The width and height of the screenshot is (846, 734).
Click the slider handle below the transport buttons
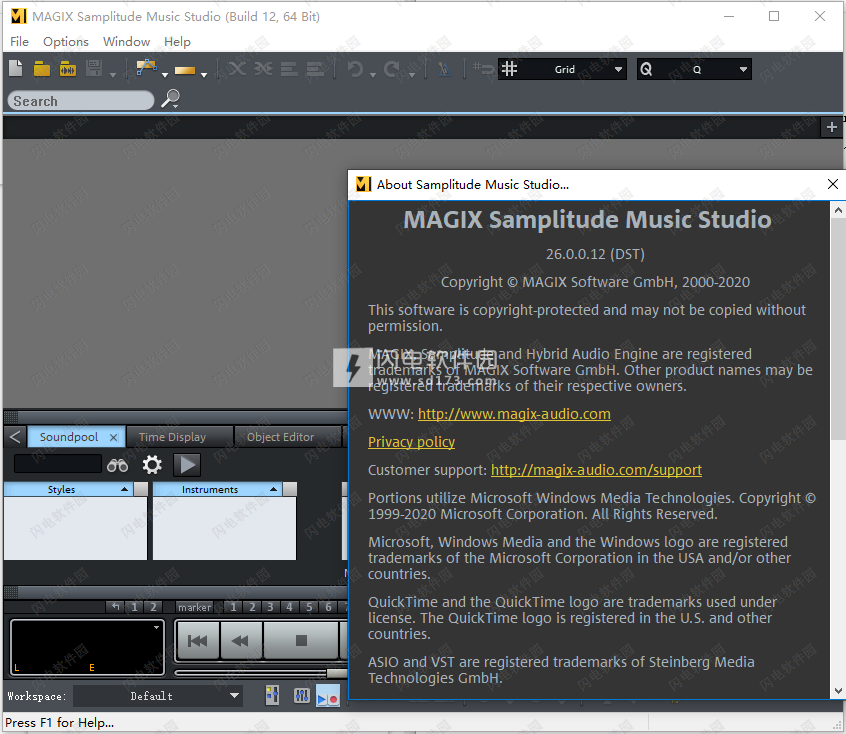[337, 673]
